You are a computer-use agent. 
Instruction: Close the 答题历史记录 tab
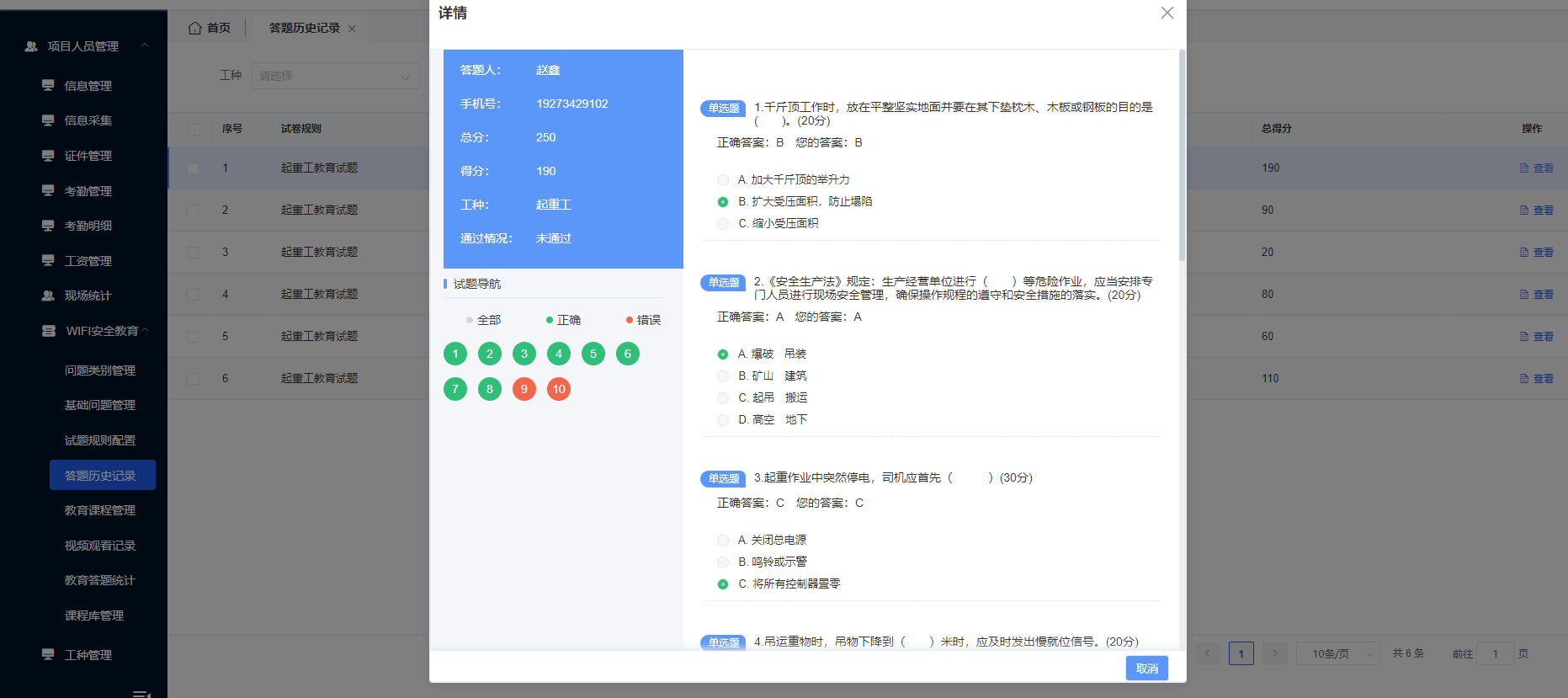(x=352, y=29)
